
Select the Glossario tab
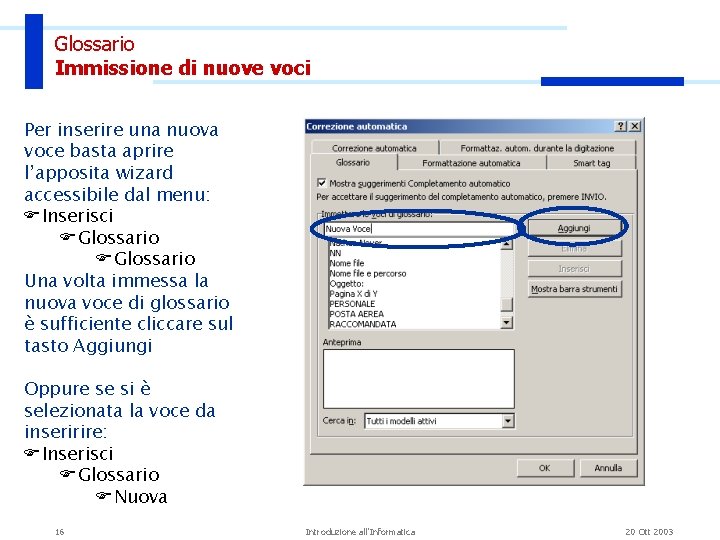point(353,163)
